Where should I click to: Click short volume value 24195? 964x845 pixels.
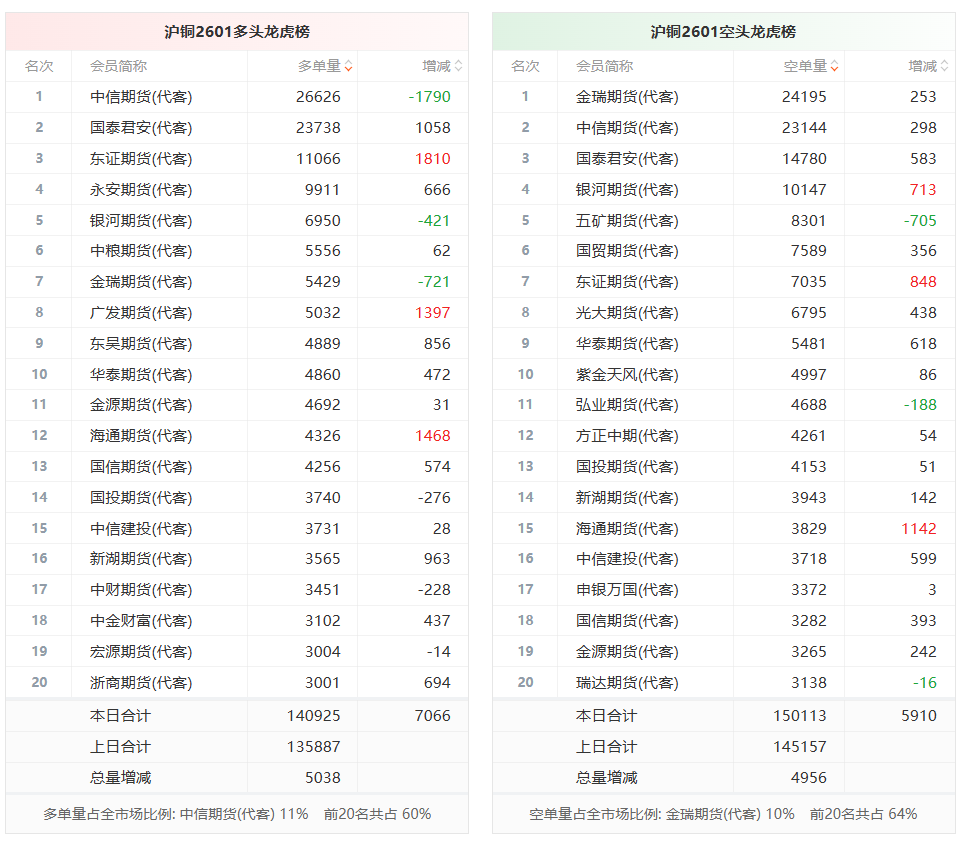[804, 97]
